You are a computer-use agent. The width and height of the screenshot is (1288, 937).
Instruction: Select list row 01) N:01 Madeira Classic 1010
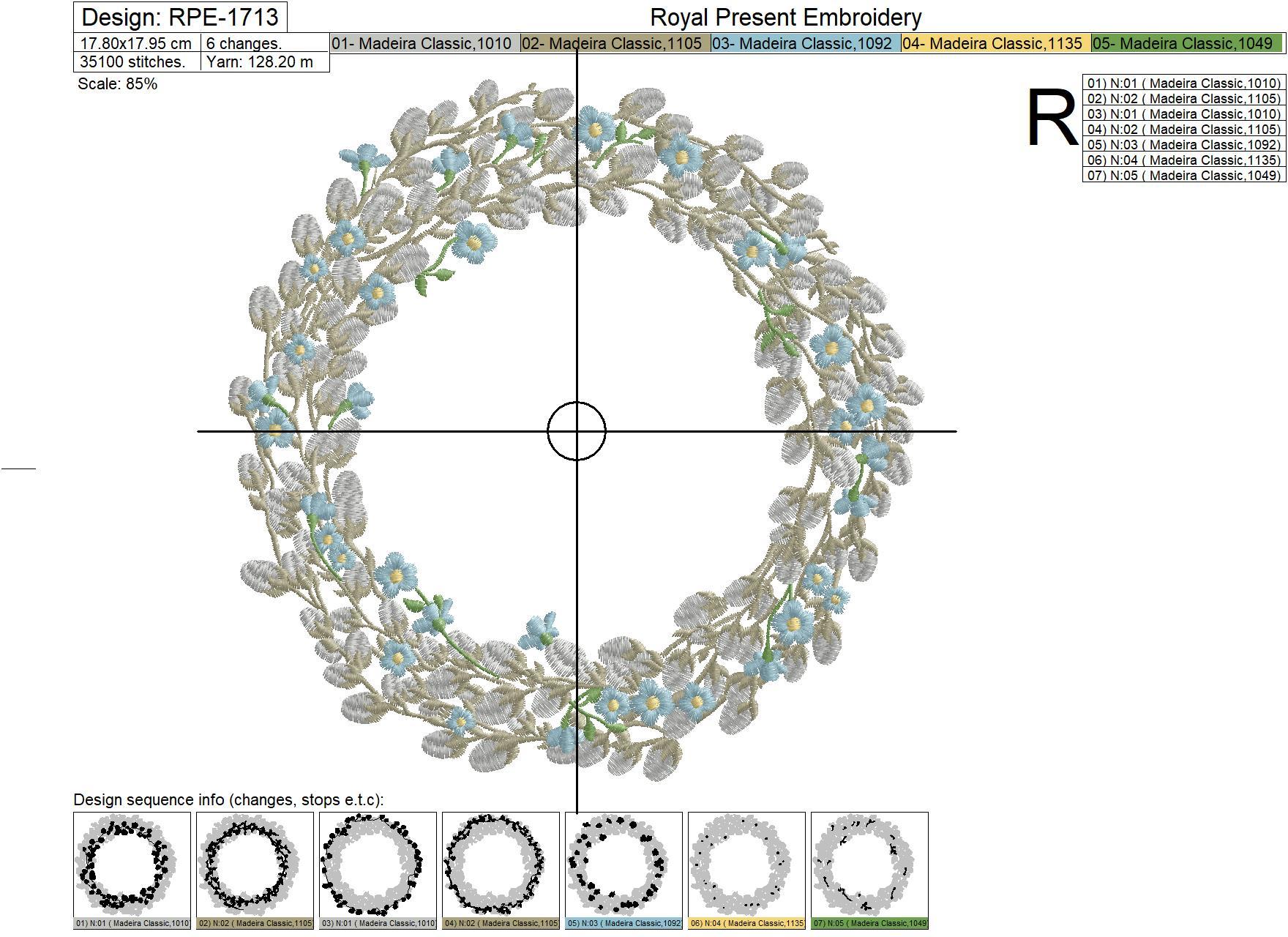1183,83
